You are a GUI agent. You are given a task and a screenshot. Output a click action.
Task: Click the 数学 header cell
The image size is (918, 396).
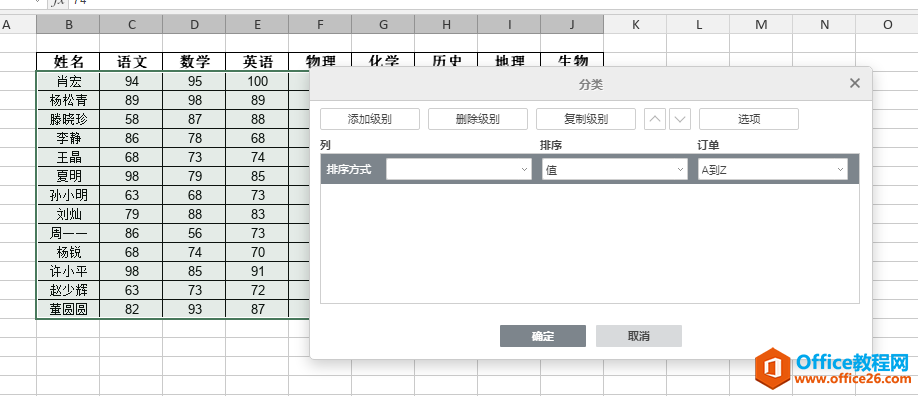(195, 62)
